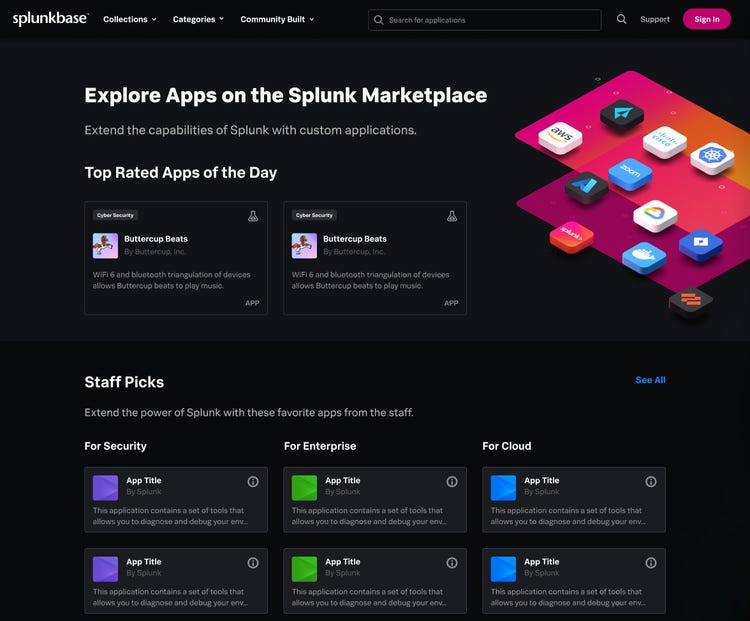Click the Google Cloud tile in hero graphic
The image size is (750, 621).
(656, 214)
